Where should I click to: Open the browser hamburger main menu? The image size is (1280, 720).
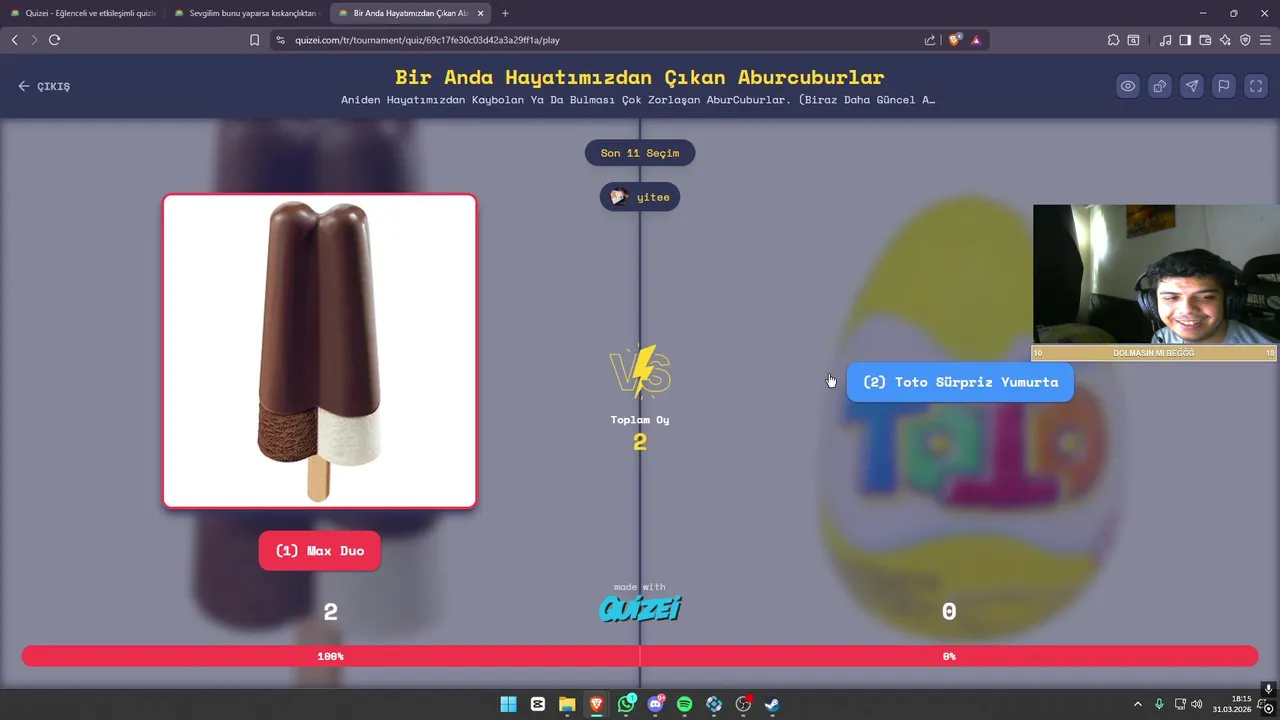pyautogui.click(x=1265, y=40)
